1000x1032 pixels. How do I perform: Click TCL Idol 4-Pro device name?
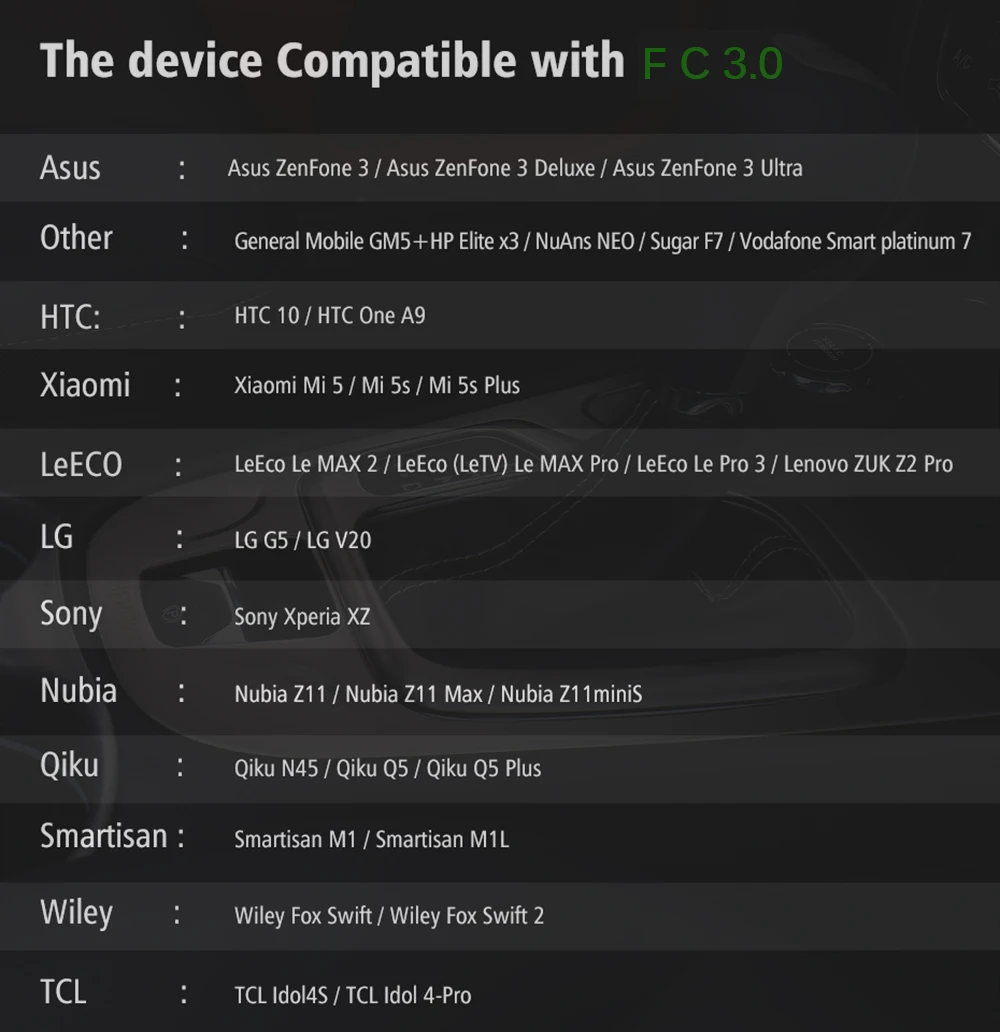(408, 996)
